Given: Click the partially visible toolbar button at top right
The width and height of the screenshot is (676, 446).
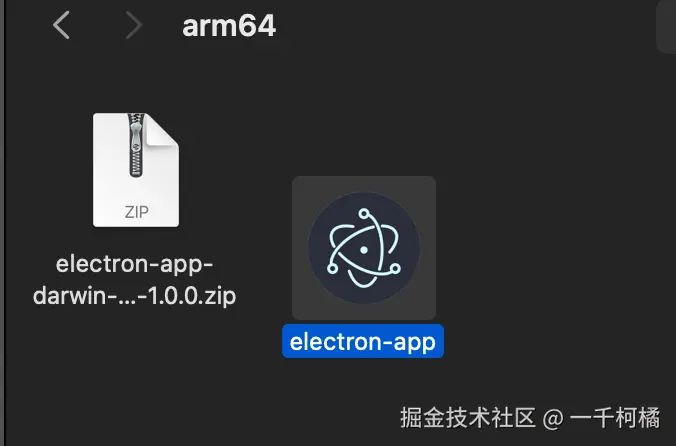Looking at the screenshot, I should [666, 27].
